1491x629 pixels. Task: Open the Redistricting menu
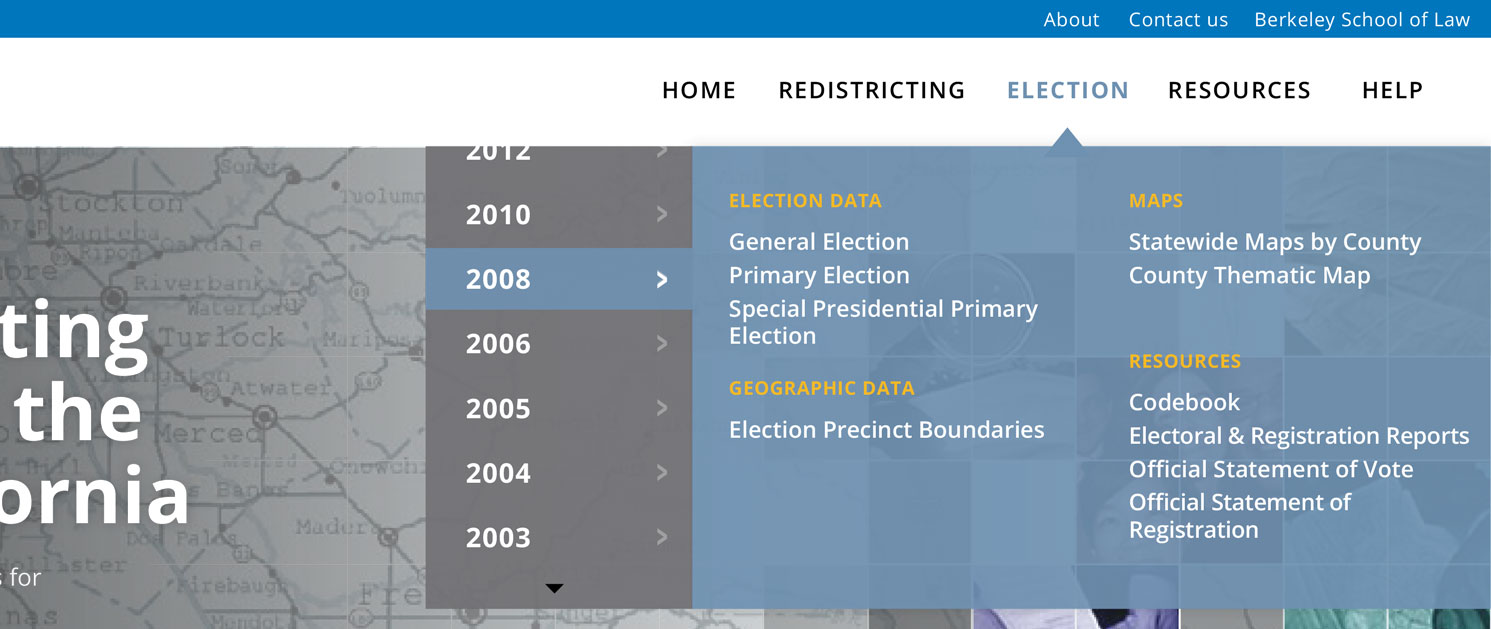point(872,90)
